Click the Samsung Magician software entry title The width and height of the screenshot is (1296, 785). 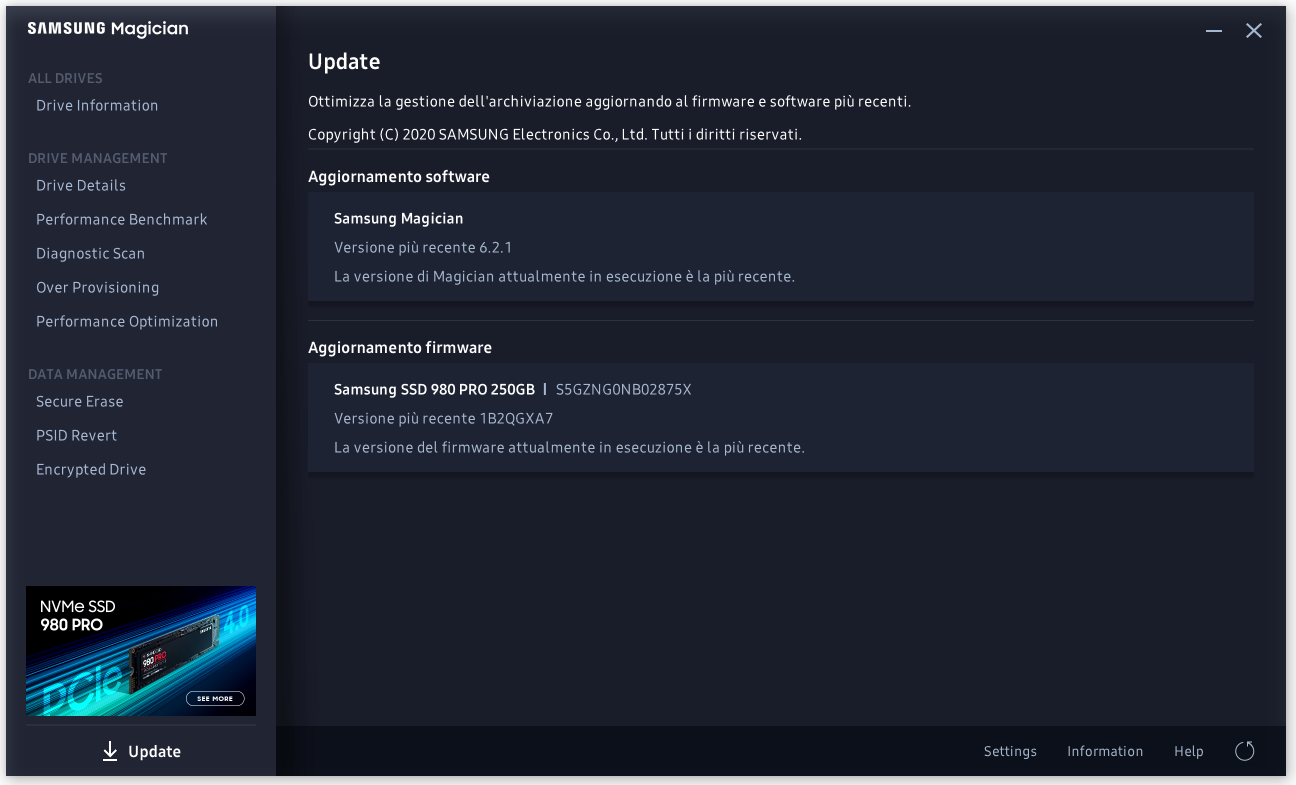pyautogui.click(x=398, y=218)
